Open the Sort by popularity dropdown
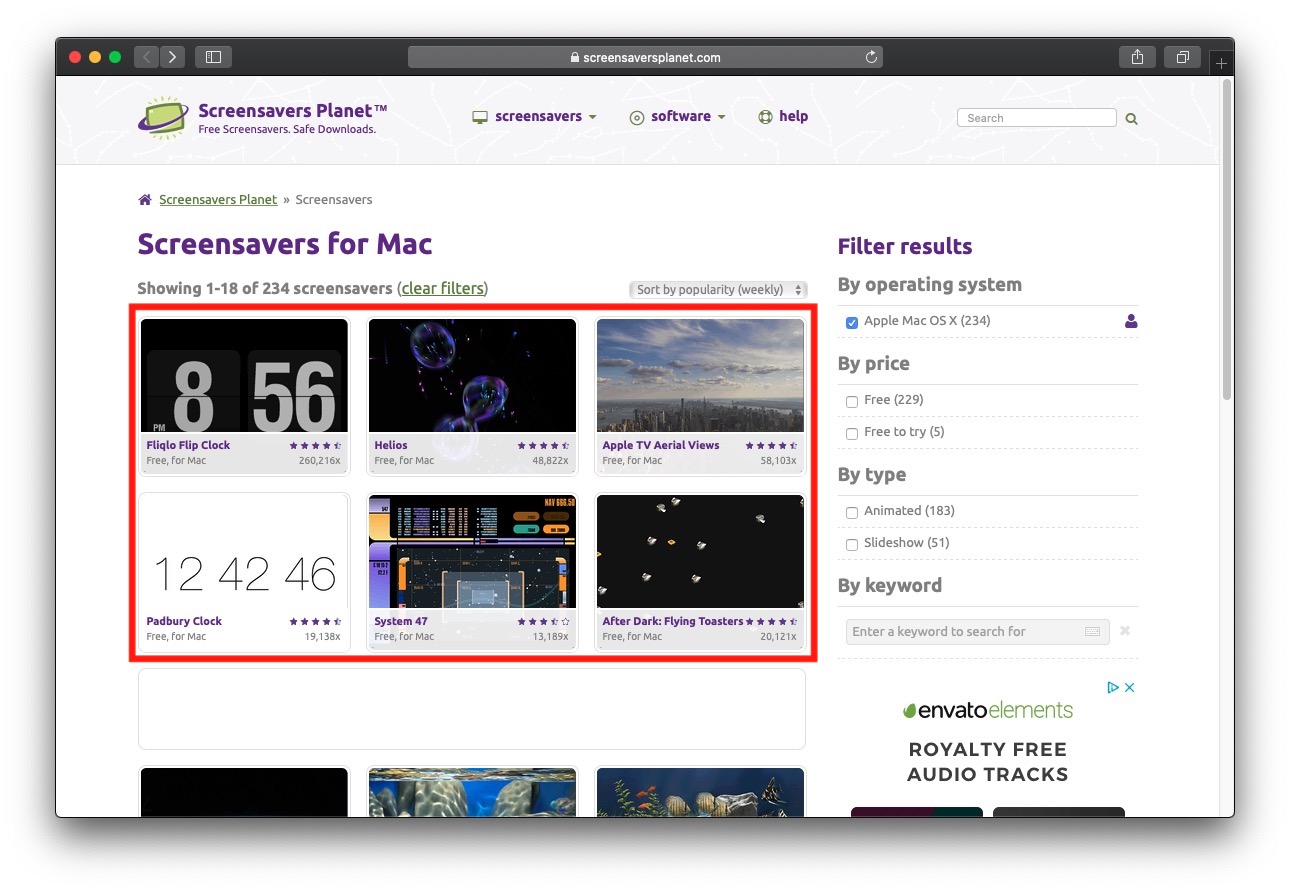This screenshot has width=1290, height=891. click(717, 290)
